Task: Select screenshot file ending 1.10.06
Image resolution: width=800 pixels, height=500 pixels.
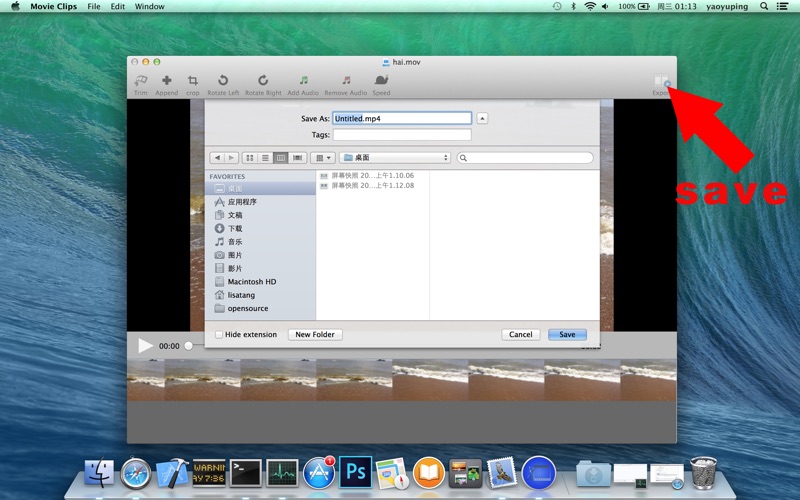Action: [x=372, y=175]
